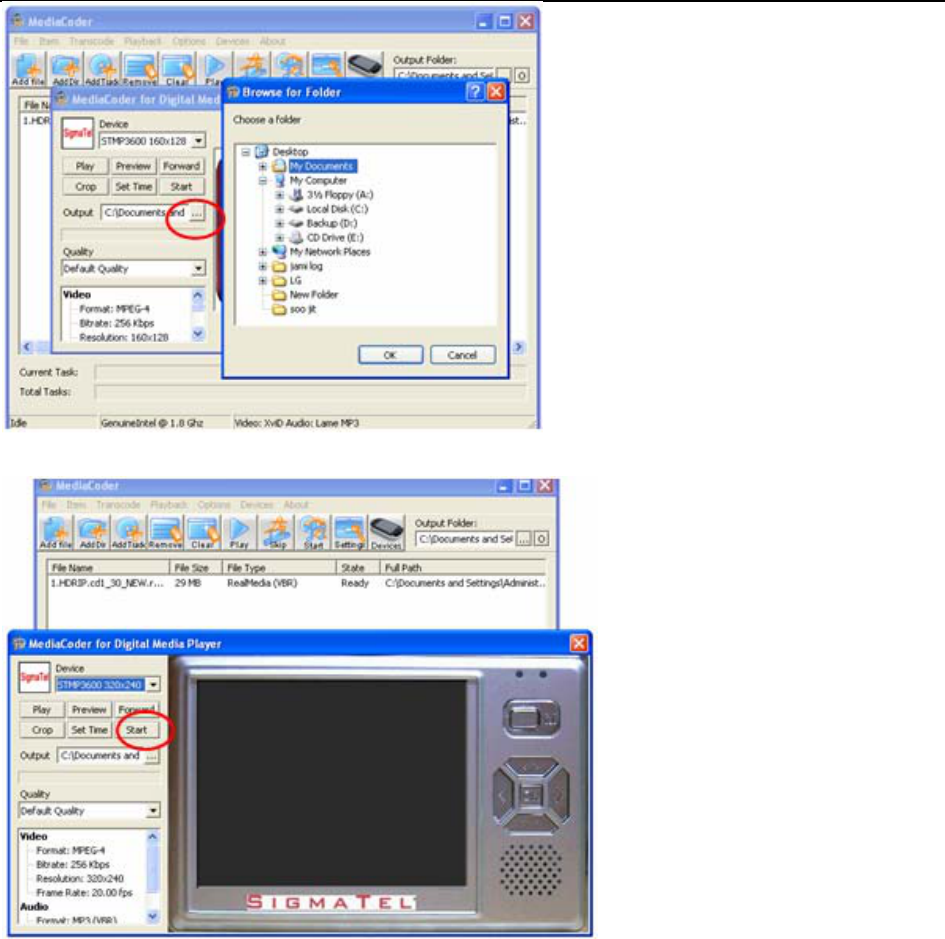Viewport: 945px width, 939px height.
Task: Click Forward button in the 160x128 dialog
Action: (x=181, y=166)
